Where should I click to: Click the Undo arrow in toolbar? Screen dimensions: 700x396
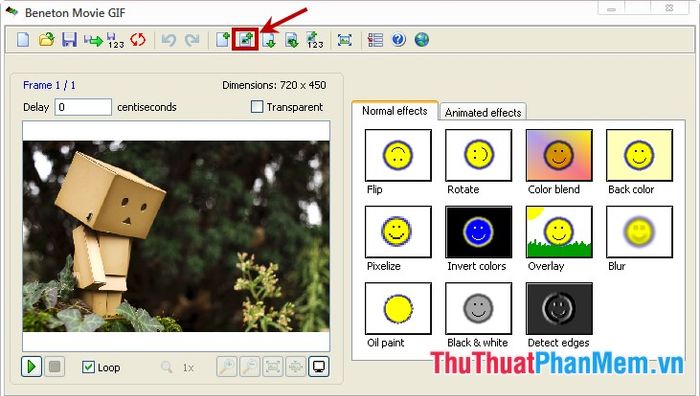pyautogui.click(x=169, y=40)
